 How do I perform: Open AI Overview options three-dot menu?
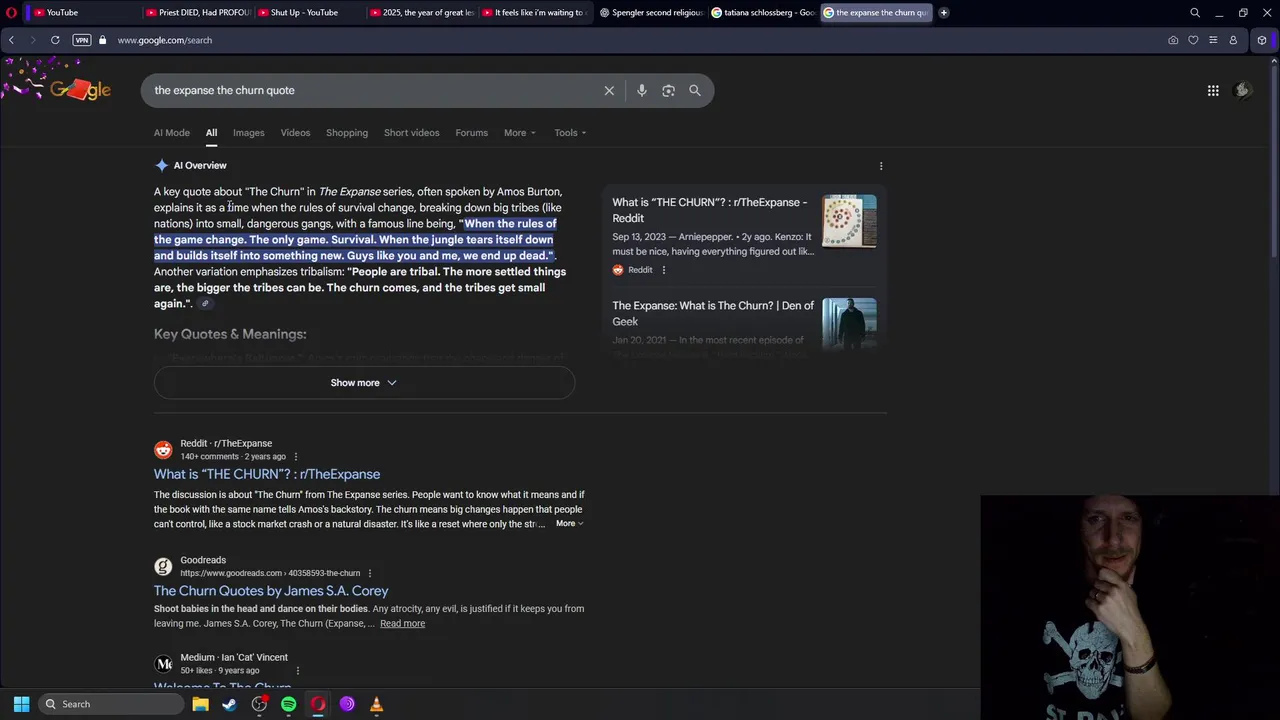(881, 166)
